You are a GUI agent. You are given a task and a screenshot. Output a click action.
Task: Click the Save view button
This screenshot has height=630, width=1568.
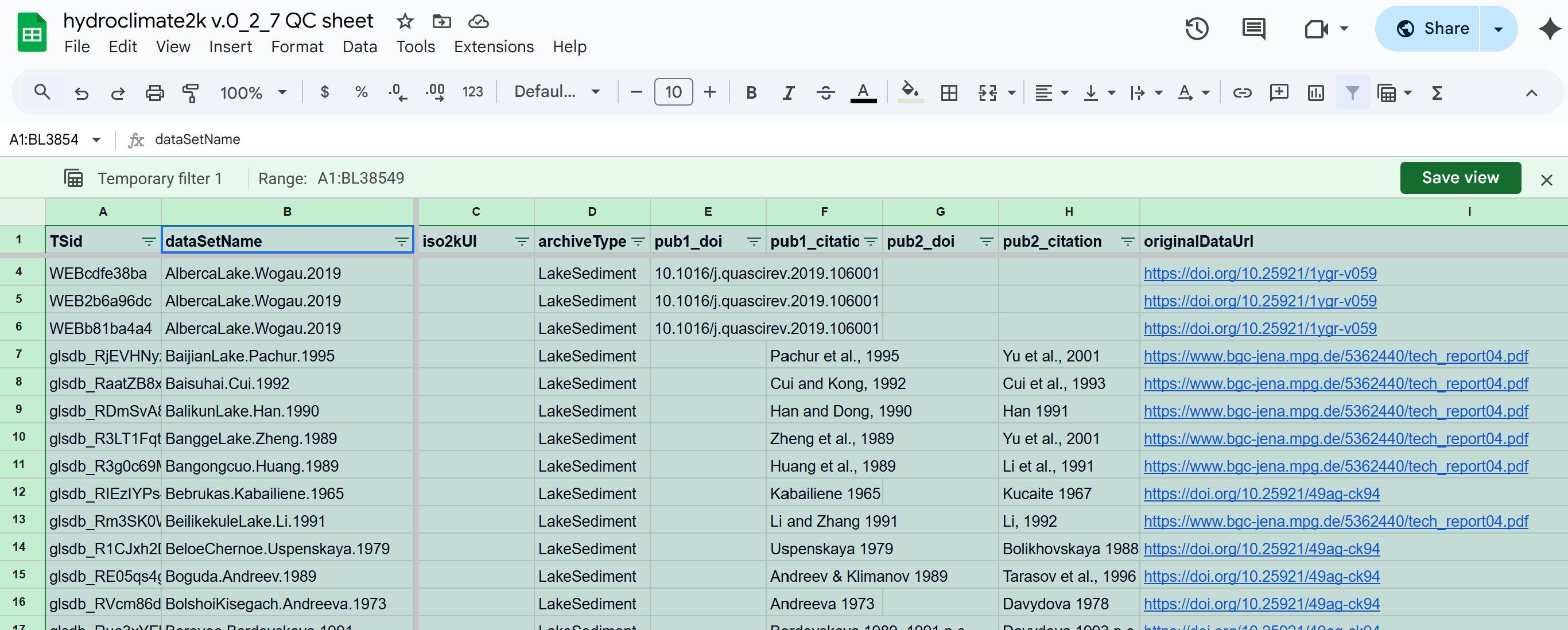point(1460,178)
